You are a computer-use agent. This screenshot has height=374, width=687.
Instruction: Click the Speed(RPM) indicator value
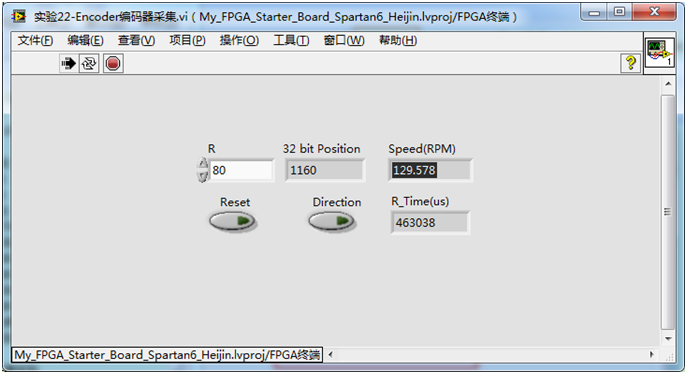tap(414, 170)
